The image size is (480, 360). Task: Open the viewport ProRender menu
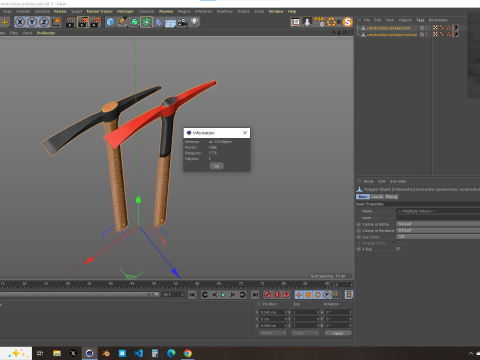[x=46, y=33]
